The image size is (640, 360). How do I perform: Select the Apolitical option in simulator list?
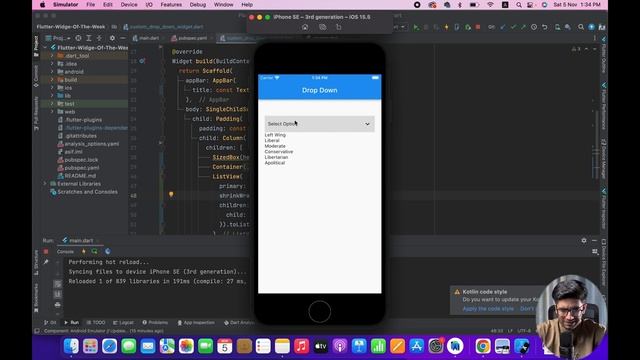coord(275,163)
